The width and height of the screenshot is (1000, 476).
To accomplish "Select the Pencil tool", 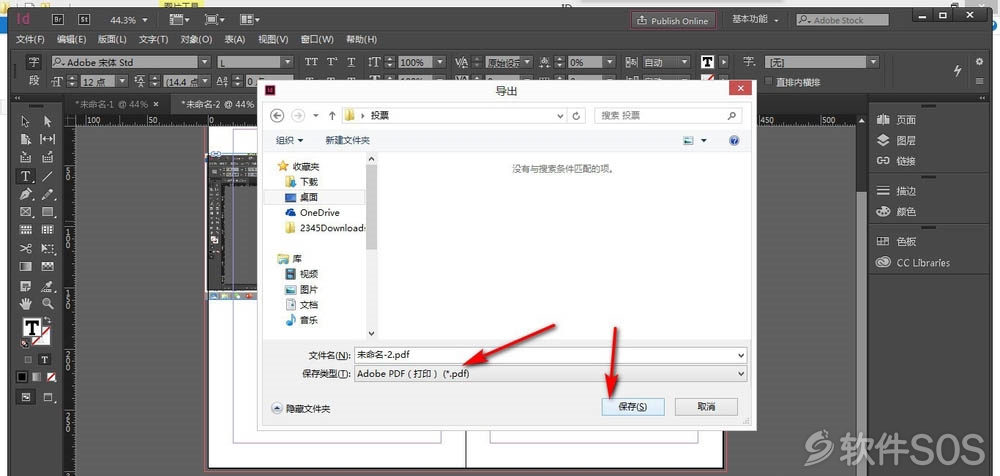I will click(x=47, y=194).
